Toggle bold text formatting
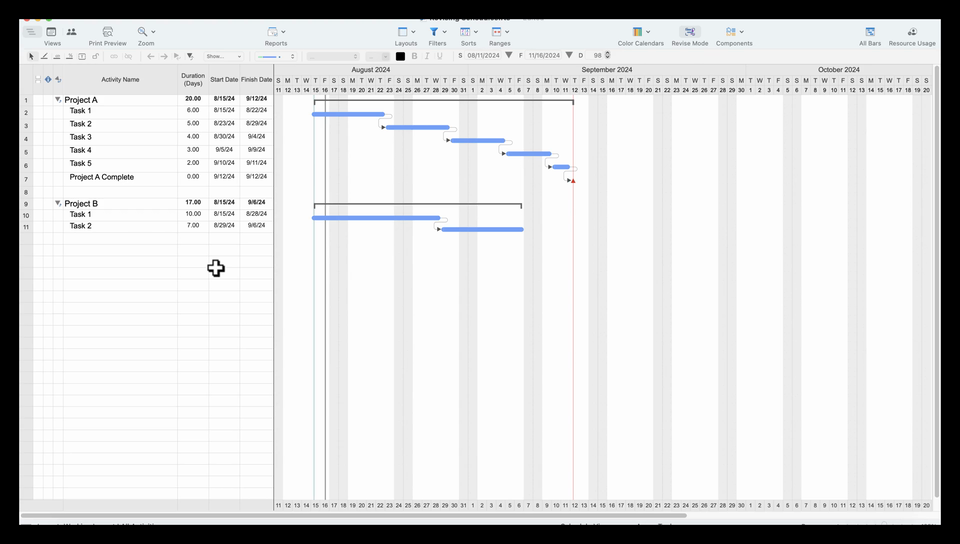960x544 pixels. point(414,56)
